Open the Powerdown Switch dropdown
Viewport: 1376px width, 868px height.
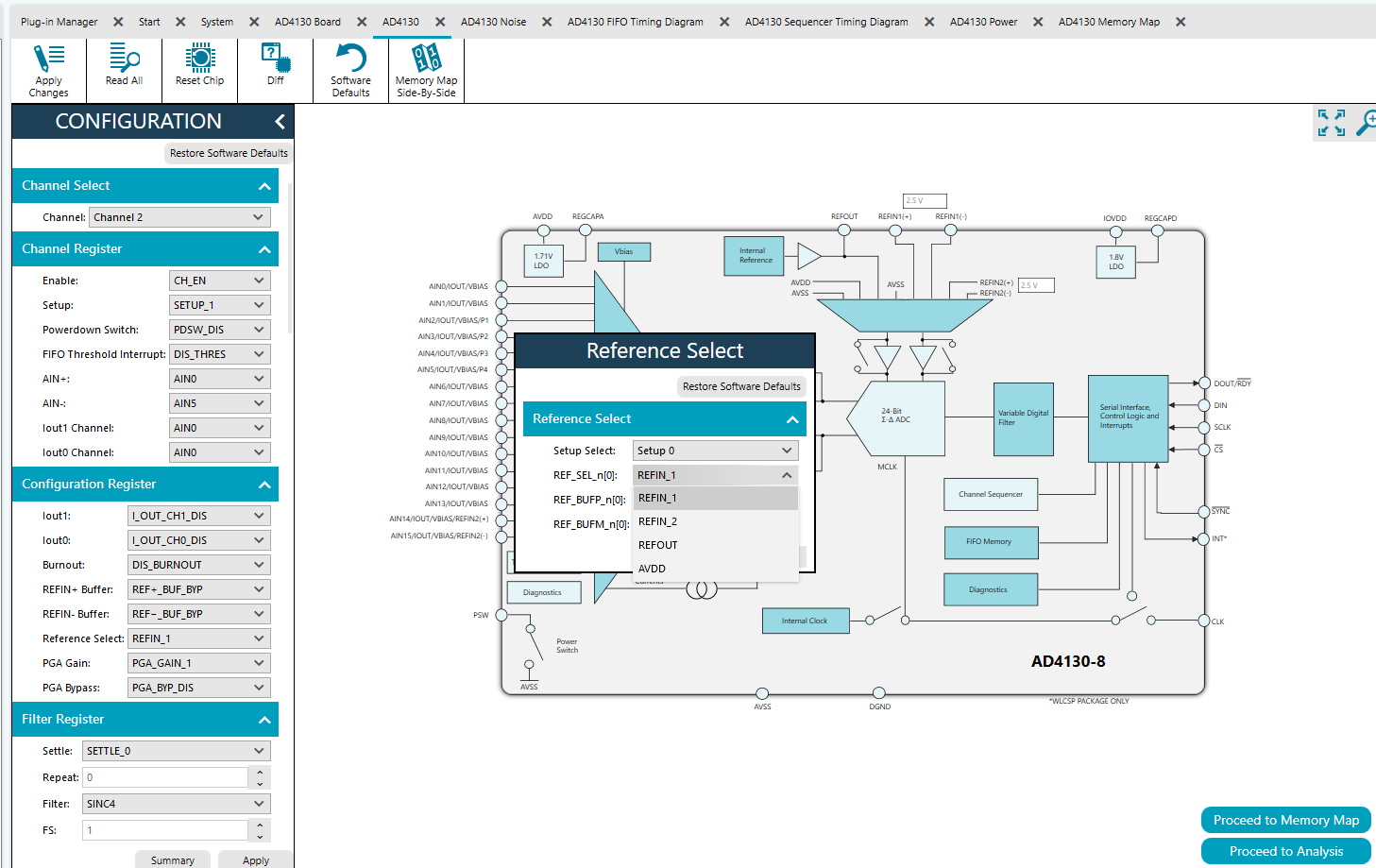tap(220, 330)
